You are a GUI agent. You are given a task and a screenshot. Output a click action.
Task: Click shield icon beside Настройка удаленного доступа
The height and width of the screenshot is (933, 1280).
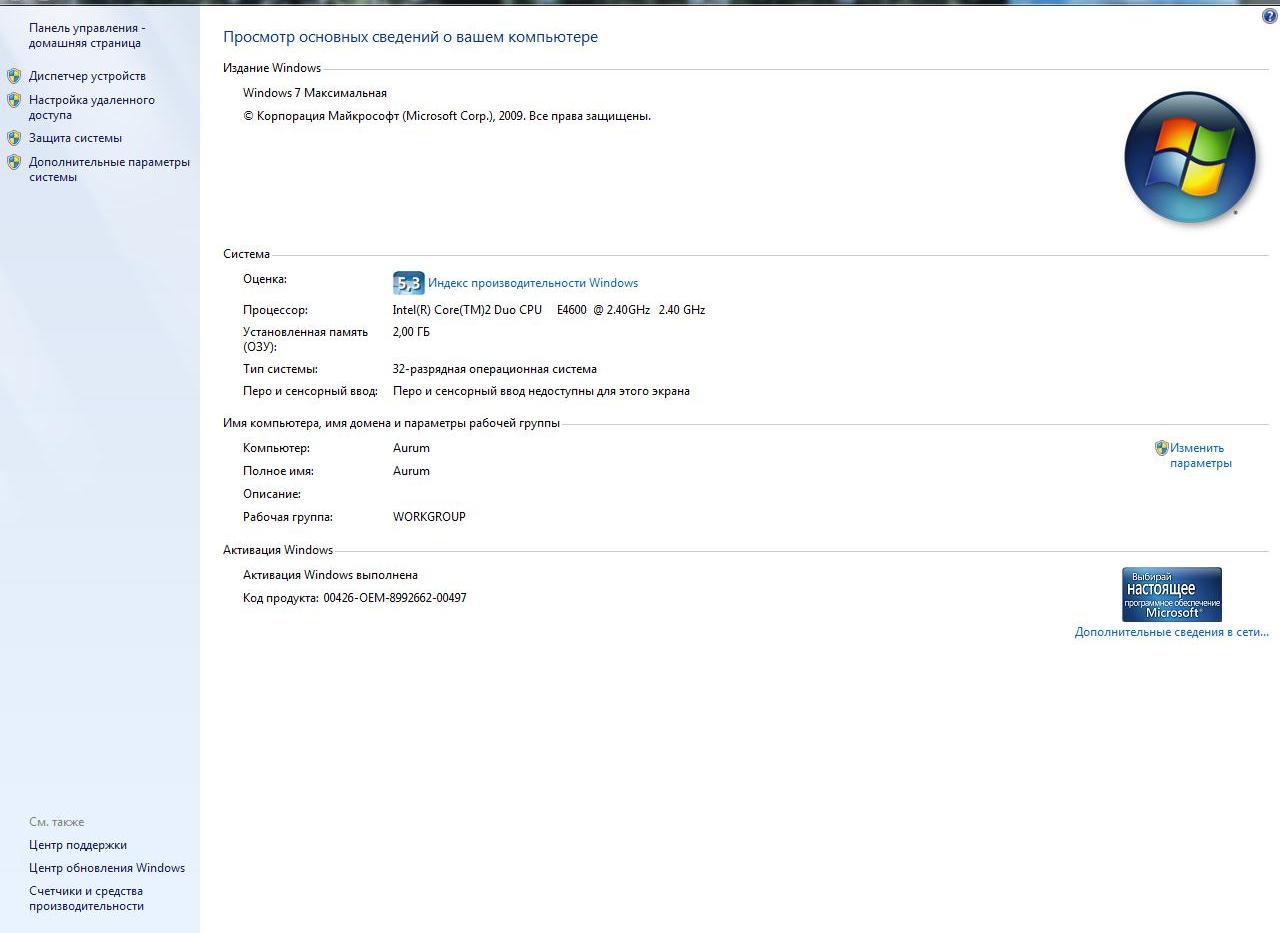[x=14, y=100]
